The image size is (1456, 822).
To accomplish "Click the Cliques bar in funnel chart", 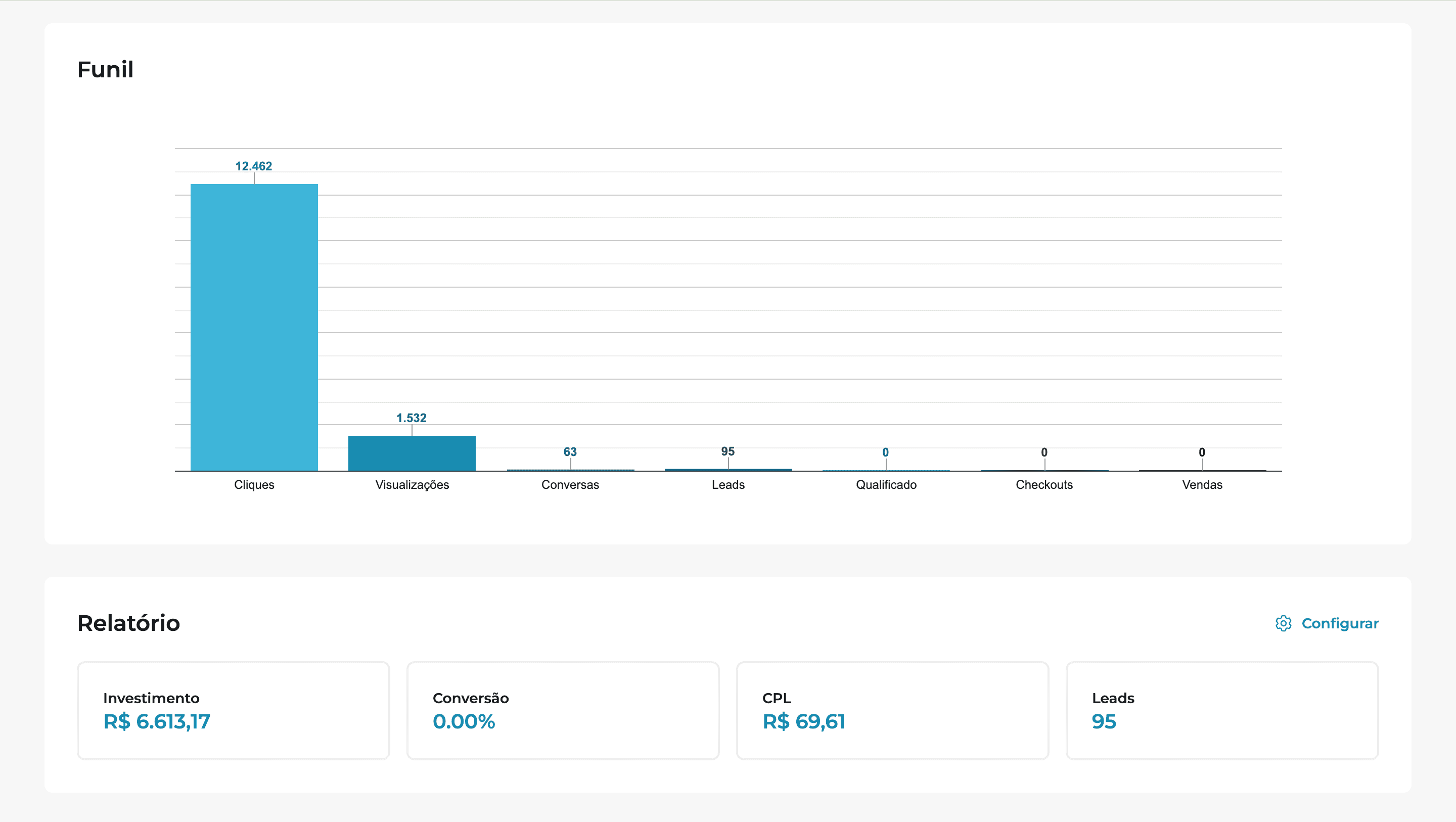I will coord(254,327).
